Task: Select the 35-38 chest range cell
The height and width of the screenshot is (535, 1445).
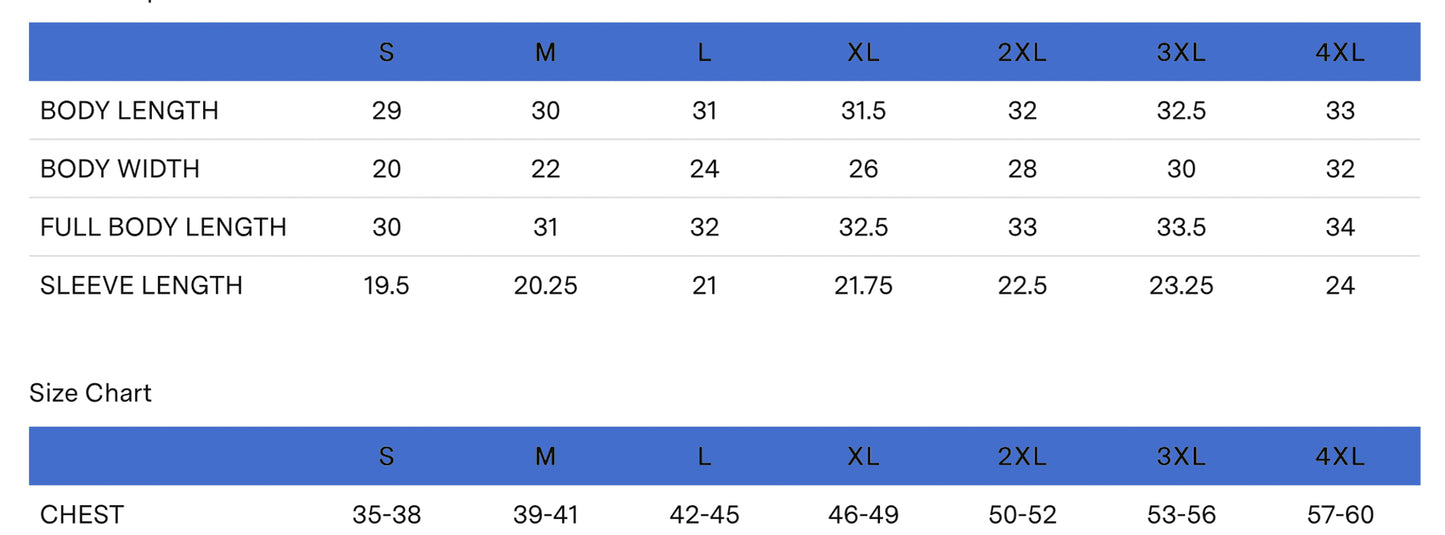Action: point(386,515)
